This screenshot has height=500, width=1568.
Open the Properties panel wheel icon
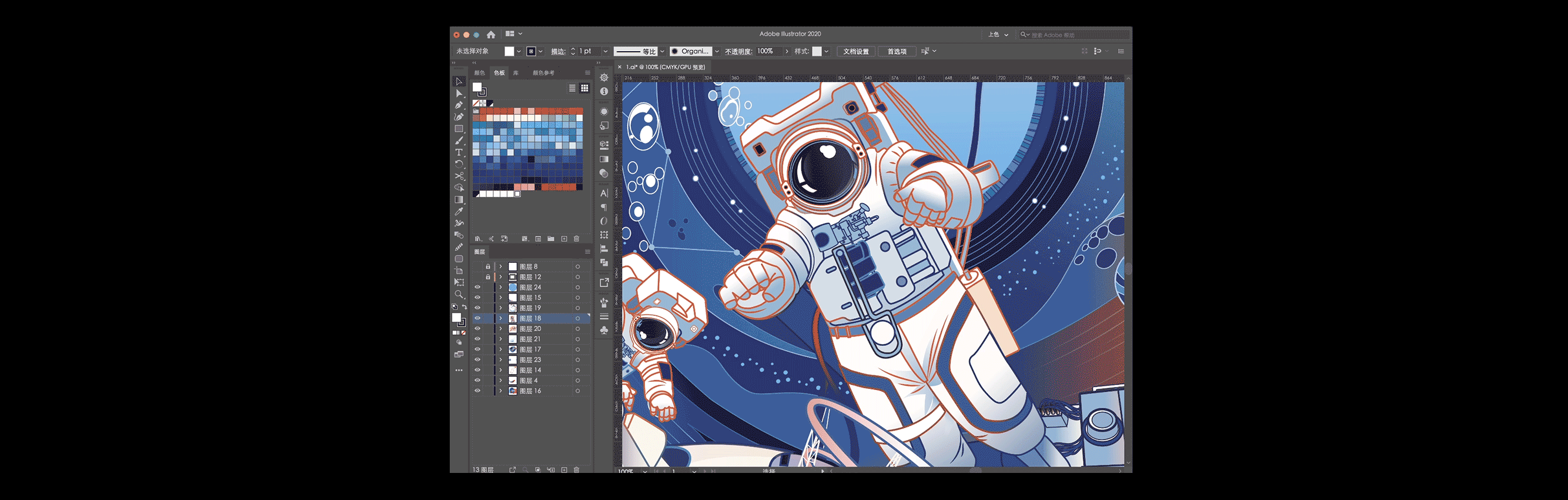click(604, 78)
